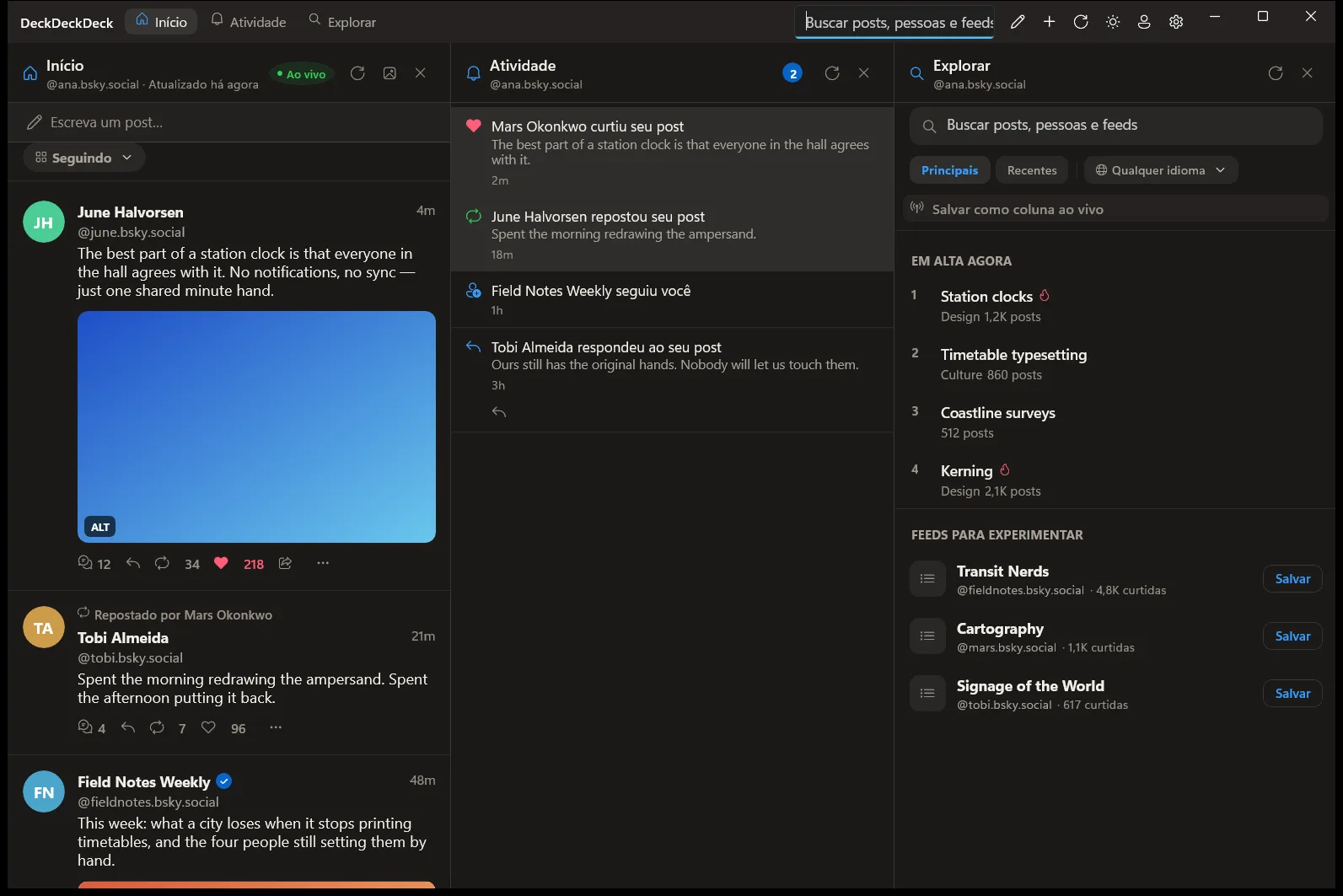Viewport: 1343px width, 896px height.
Task: Reply to Tobi Almeida's ampersand post
Action: [128, 727]
